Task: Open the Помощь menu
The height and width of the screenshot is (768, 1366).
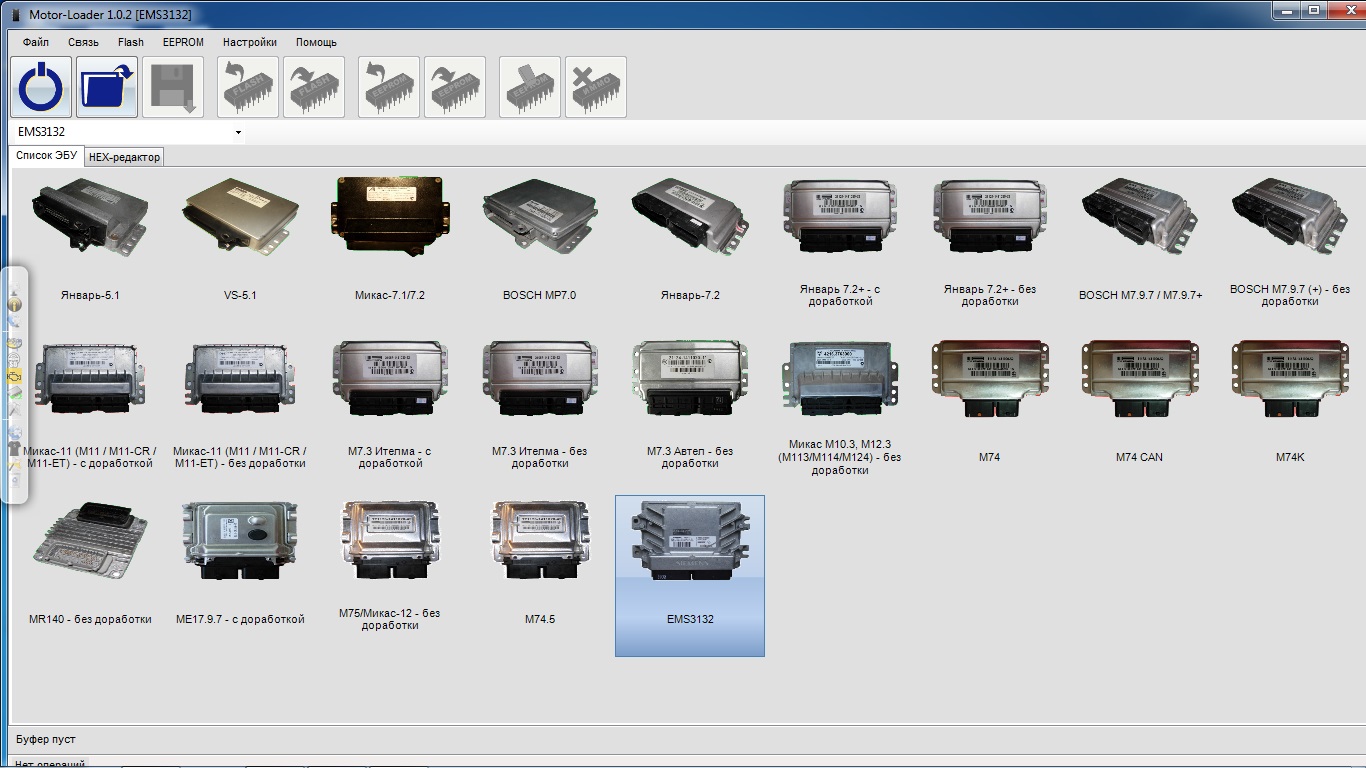Action: (316, 42)
